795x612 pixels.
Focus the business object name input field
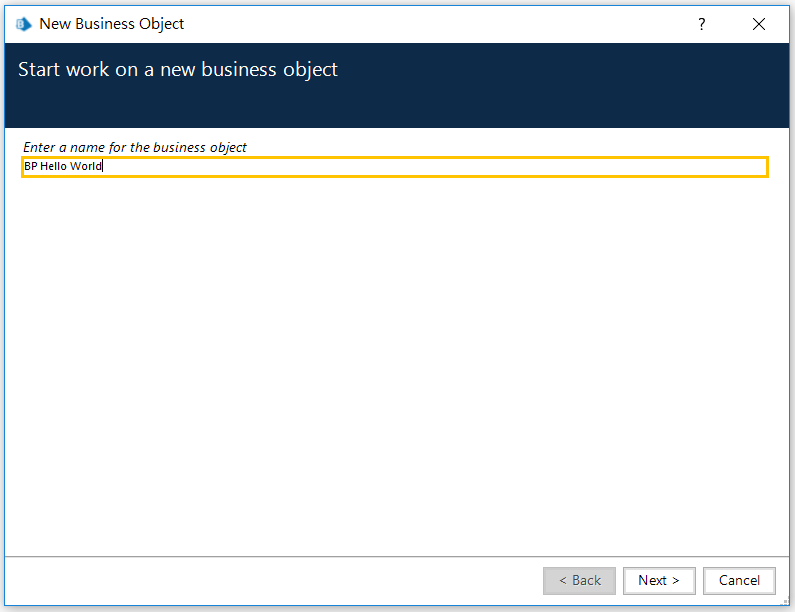pyautogui.click(x=395, y=167)
